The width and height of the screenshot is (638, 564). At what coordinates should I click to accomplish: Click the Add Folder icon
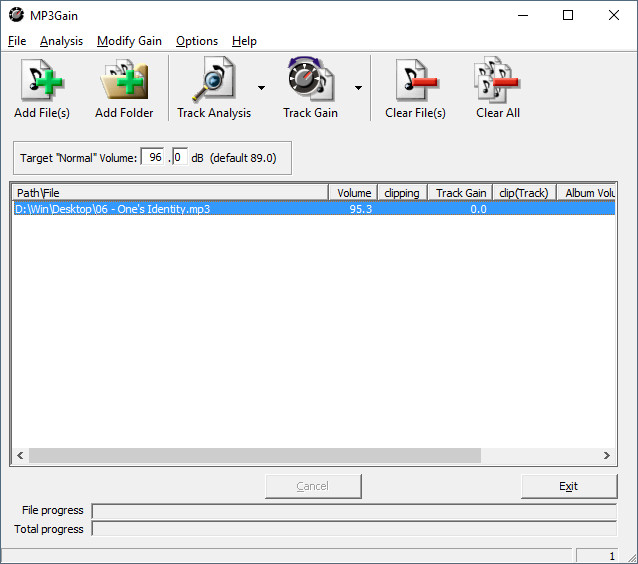click(124, 80)
